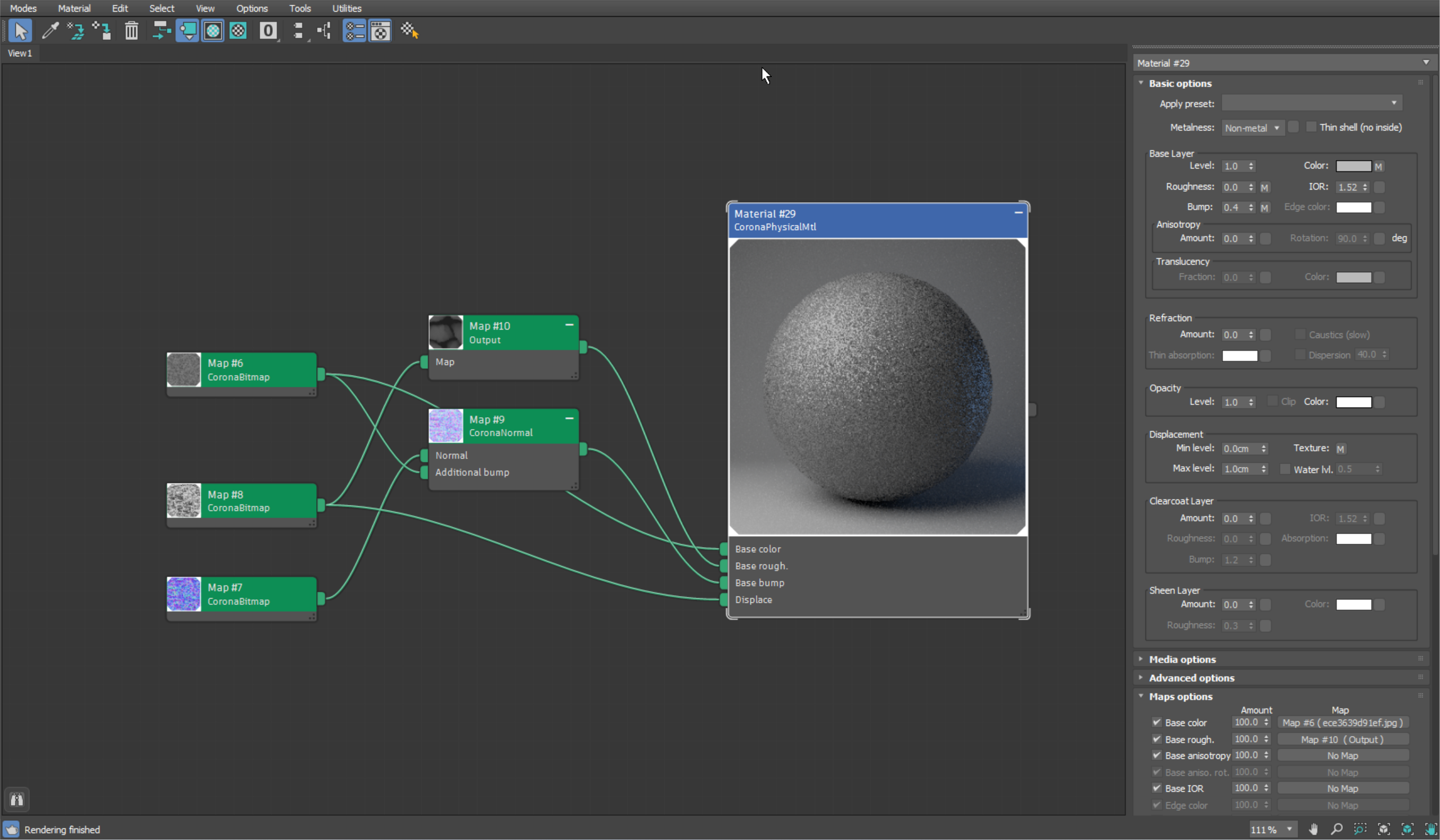Click No Map for Base IOR
This screenshot has width=1440, height=840.
pos(1343,788)
